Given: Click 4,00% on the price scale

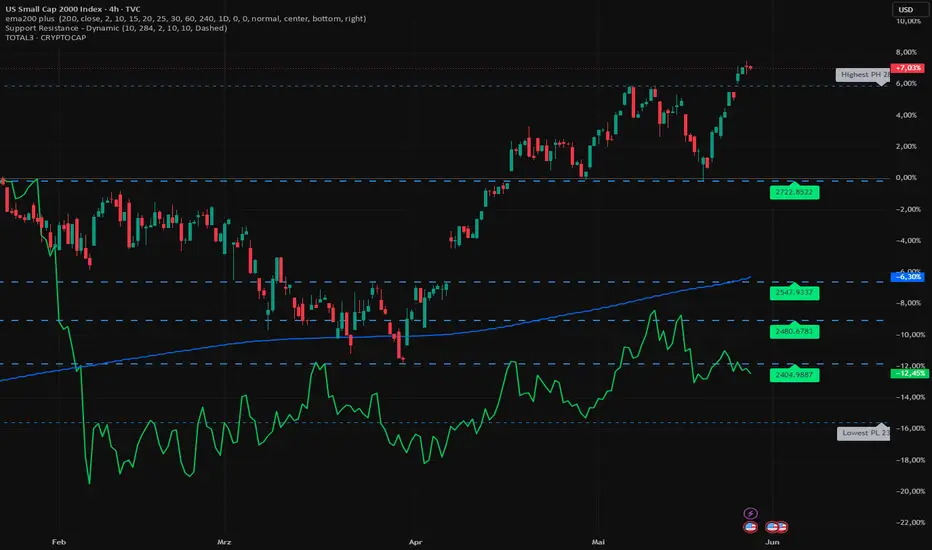Looking at the screenshot, I should (906, 115).
